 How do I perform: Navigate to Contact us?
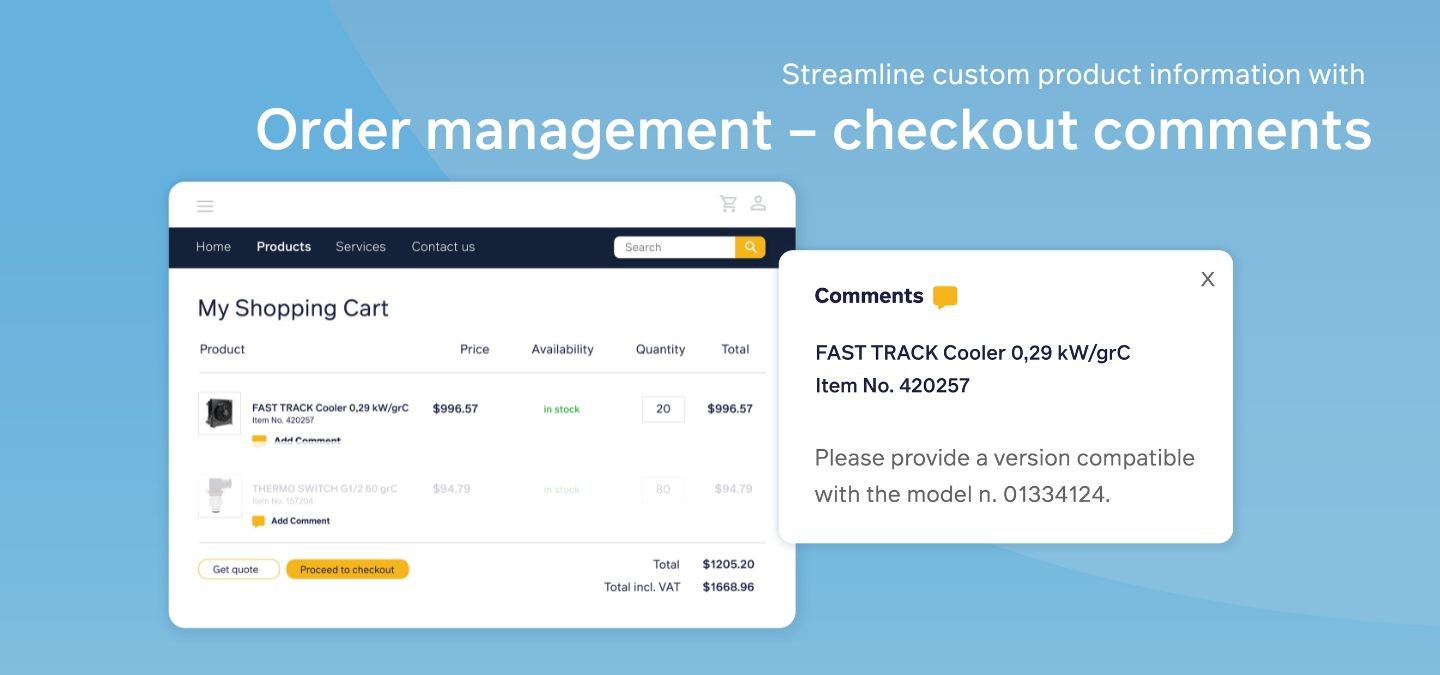[x=443, y=247]
